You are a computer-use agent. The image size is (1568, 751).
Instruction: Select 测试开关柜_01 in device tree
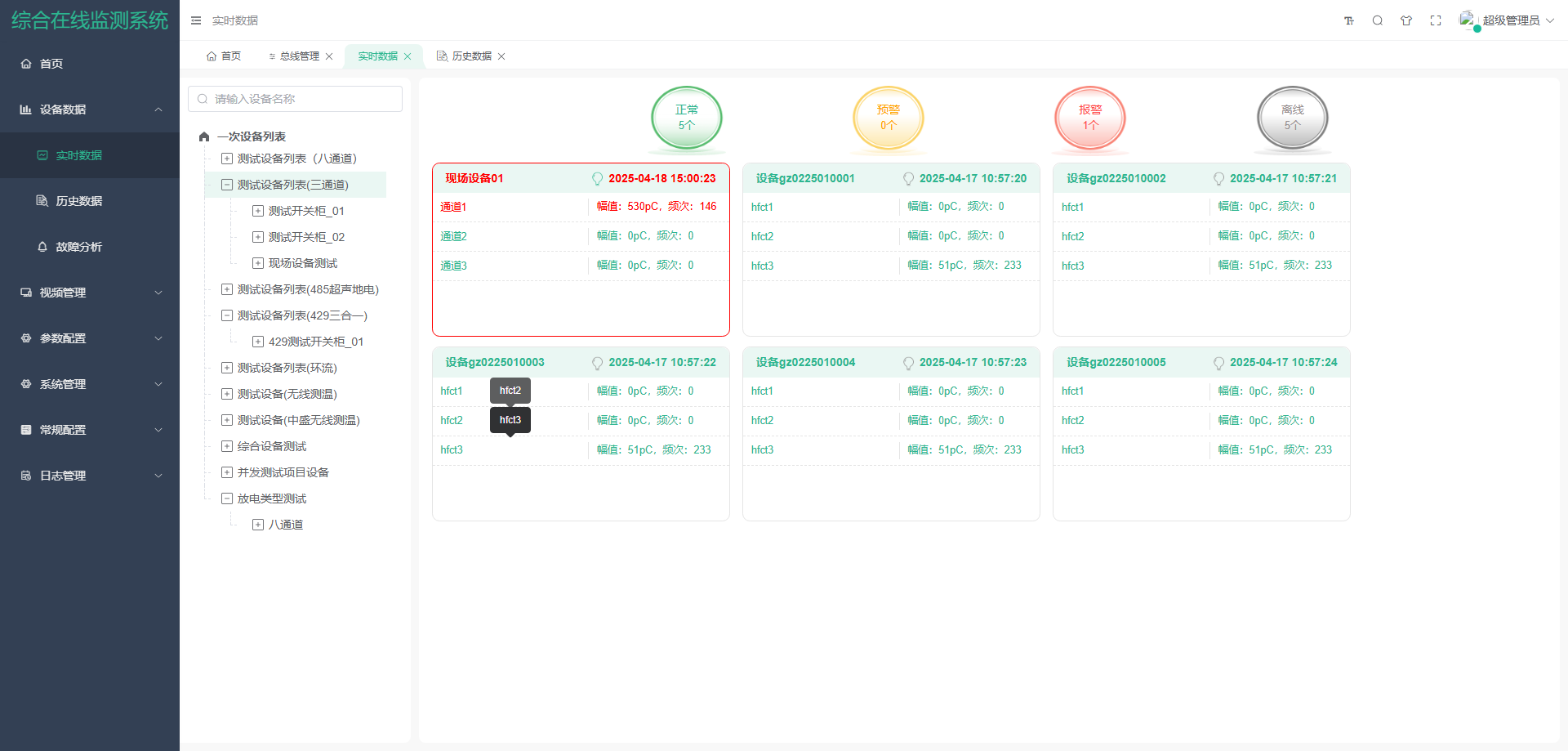[306, 211]
